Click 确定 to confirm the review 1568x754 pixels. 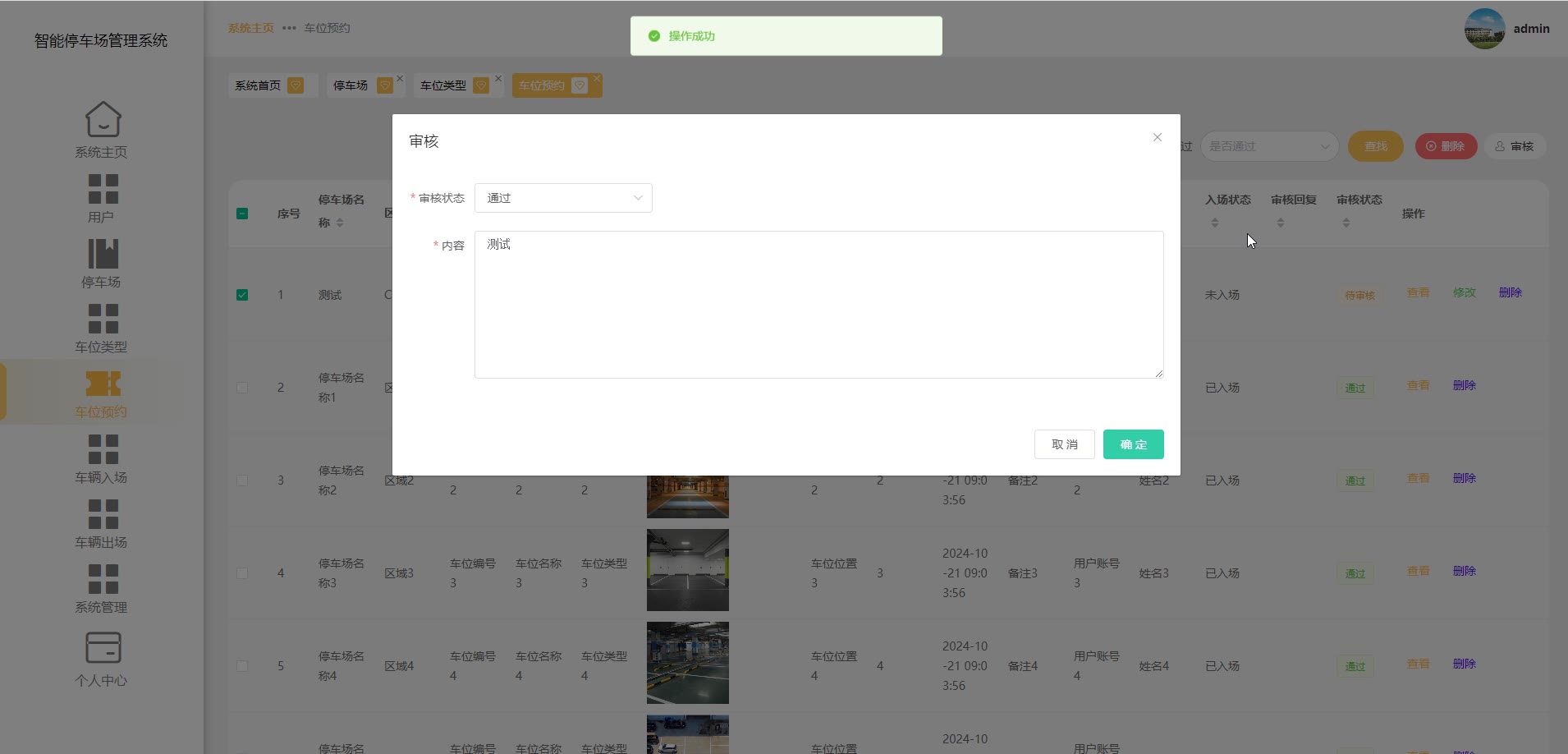(x=1134, y=444)
